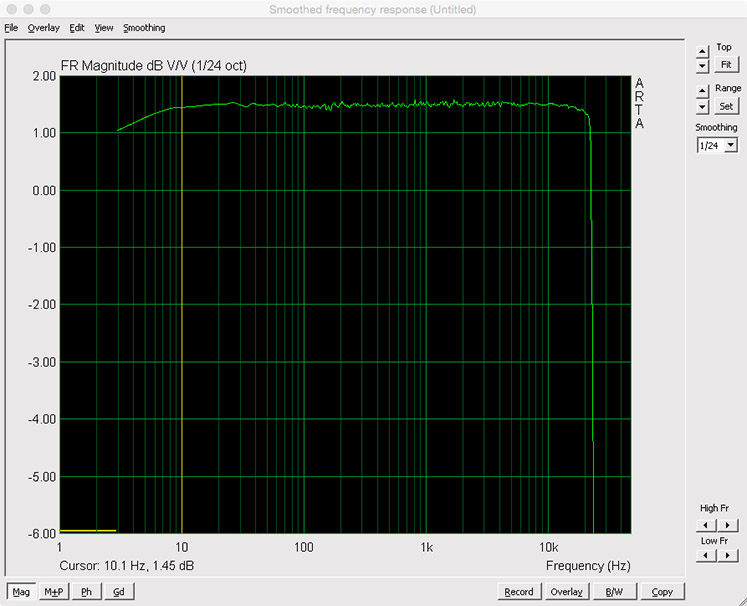This screenshot has height=606, width=747.
Task: Shift Low Fr to the left
Action: click(706, 555)
